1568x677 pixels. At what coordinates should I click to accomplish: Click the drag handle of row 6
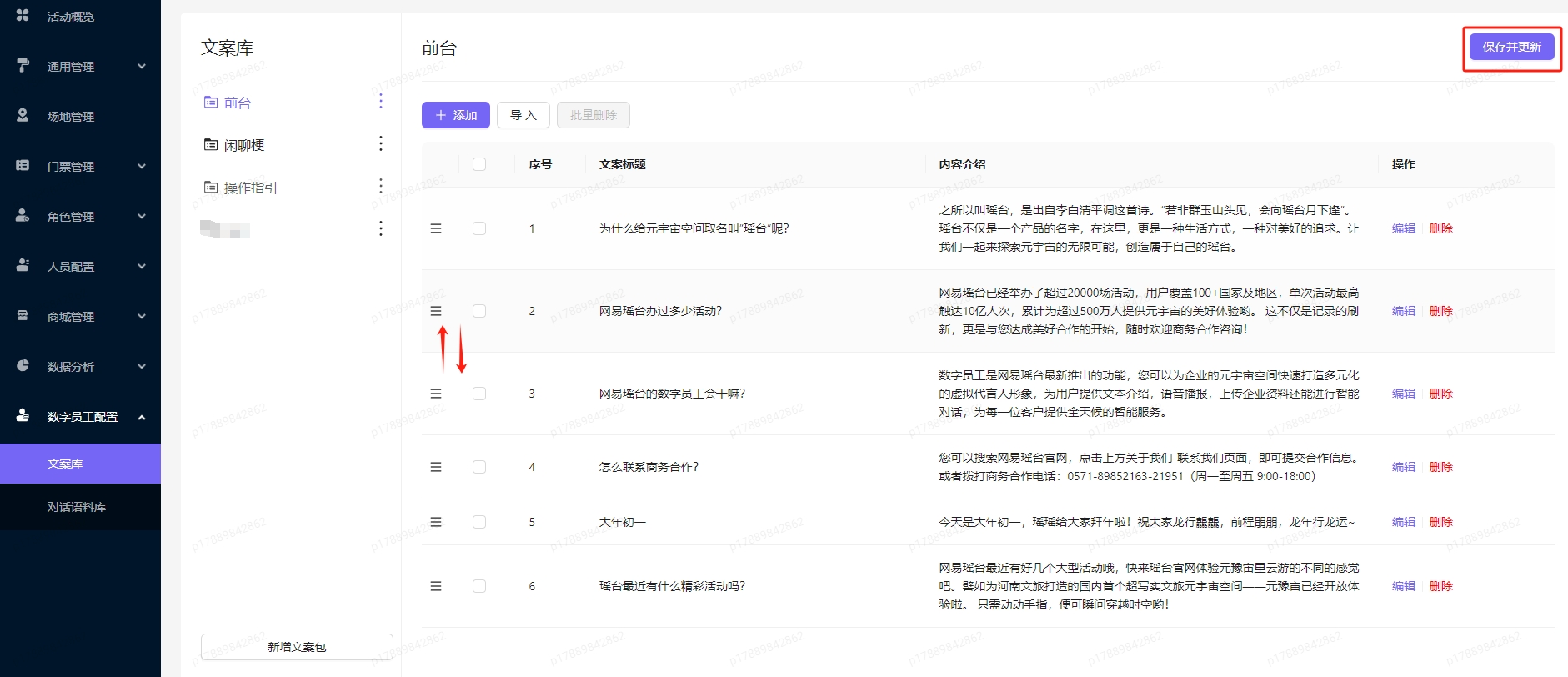point(436,586)
